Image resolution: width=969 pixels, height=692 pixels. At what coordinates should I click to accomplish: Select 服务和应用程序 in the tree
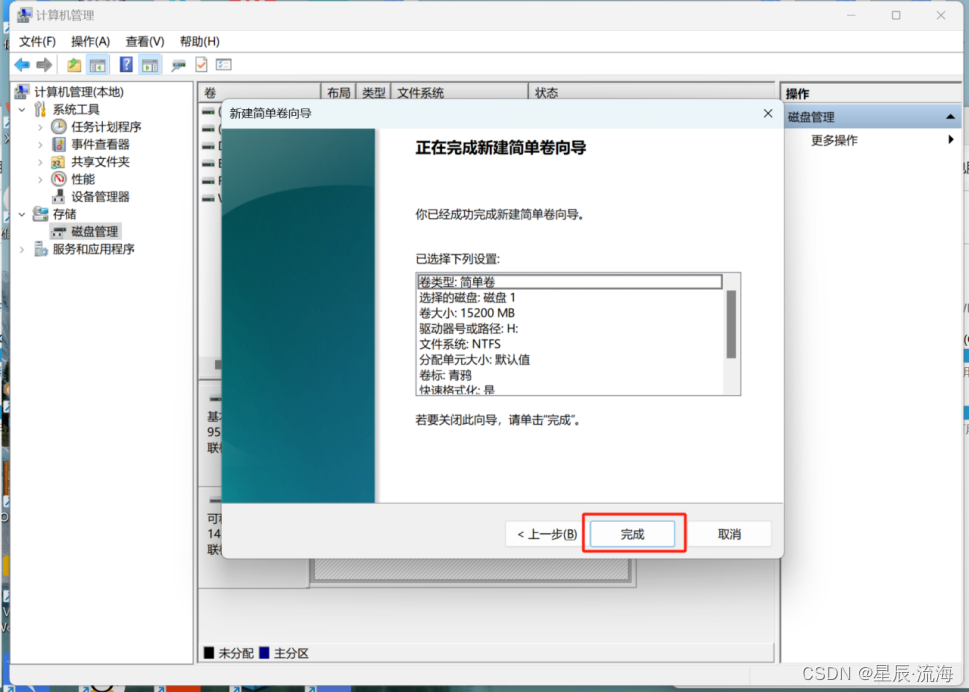pyautogui.click(x=93, y=249)
